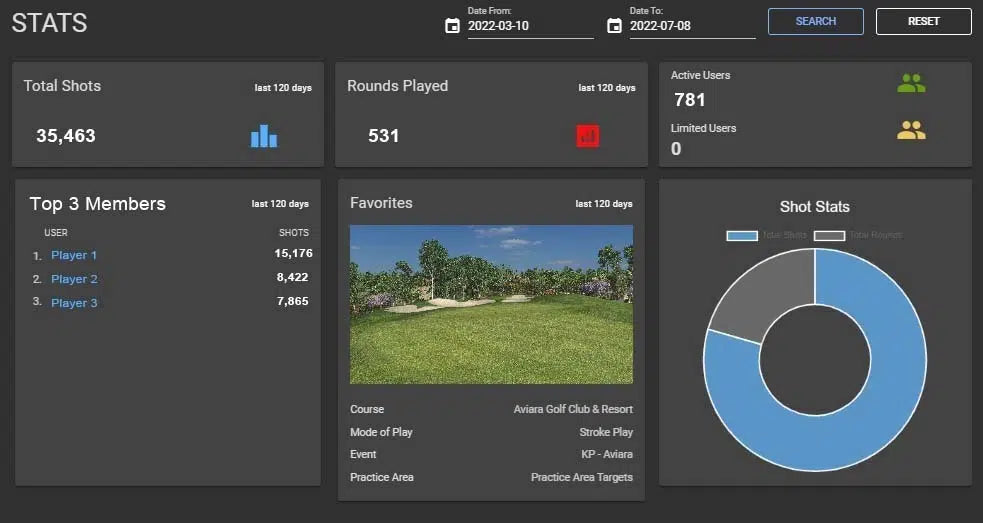Click the Date From calendar icon
The width and height of the screenshot is (983, 523).
452,26
